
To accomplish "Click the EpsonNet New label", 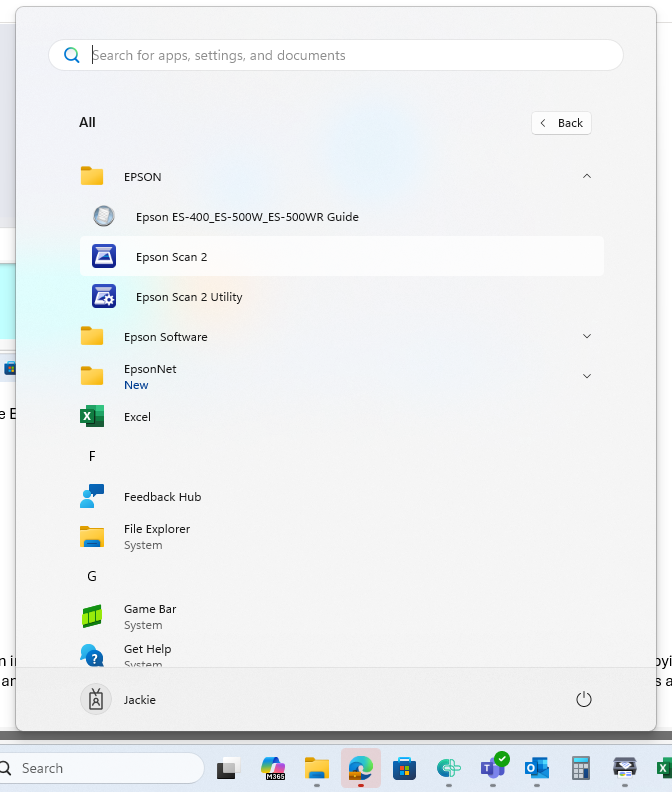I will tap(136, 385).
